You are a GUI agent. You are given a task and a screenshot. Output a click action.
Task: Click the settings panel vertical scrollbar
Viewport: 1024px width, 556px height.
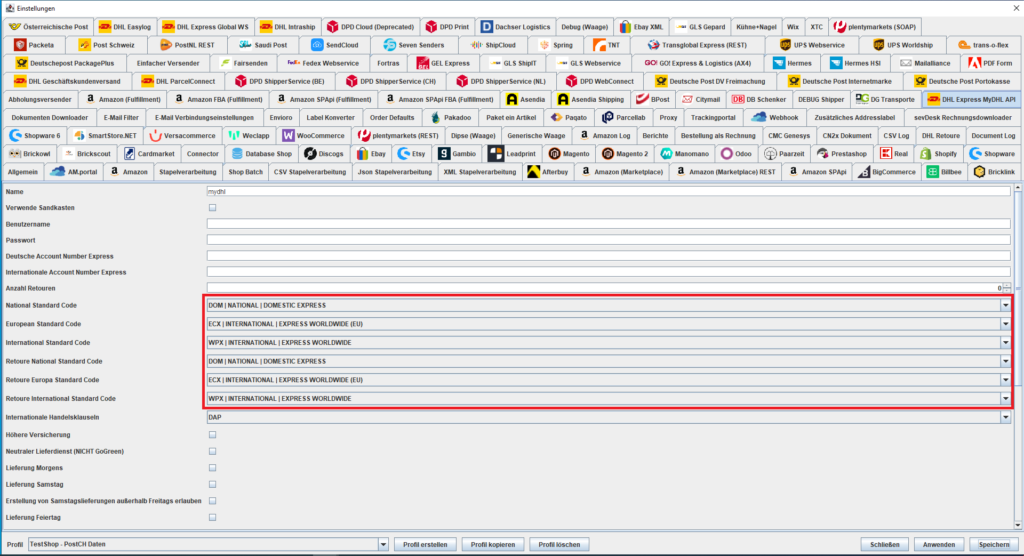pos(1017,357)
